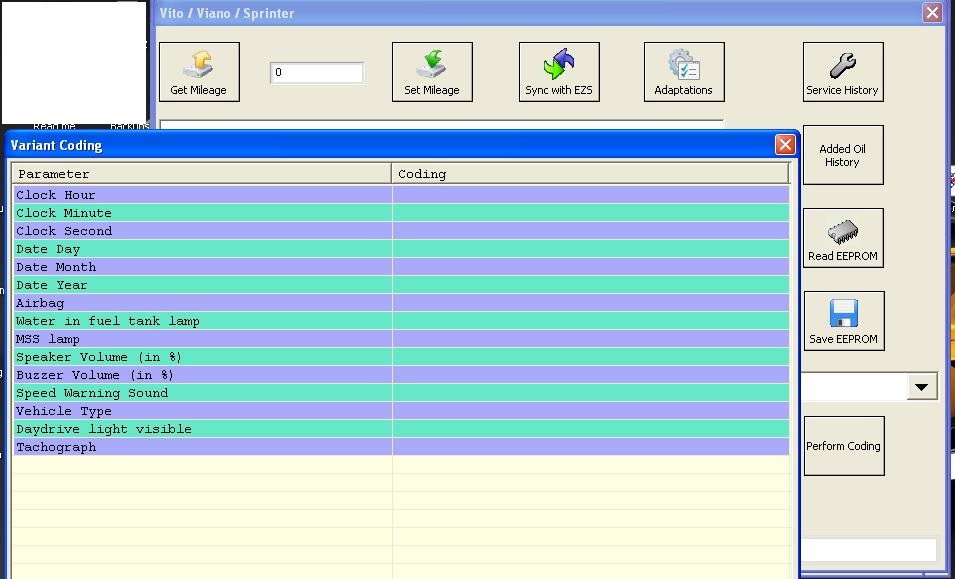Run Sync with EZS

point(559,72)
